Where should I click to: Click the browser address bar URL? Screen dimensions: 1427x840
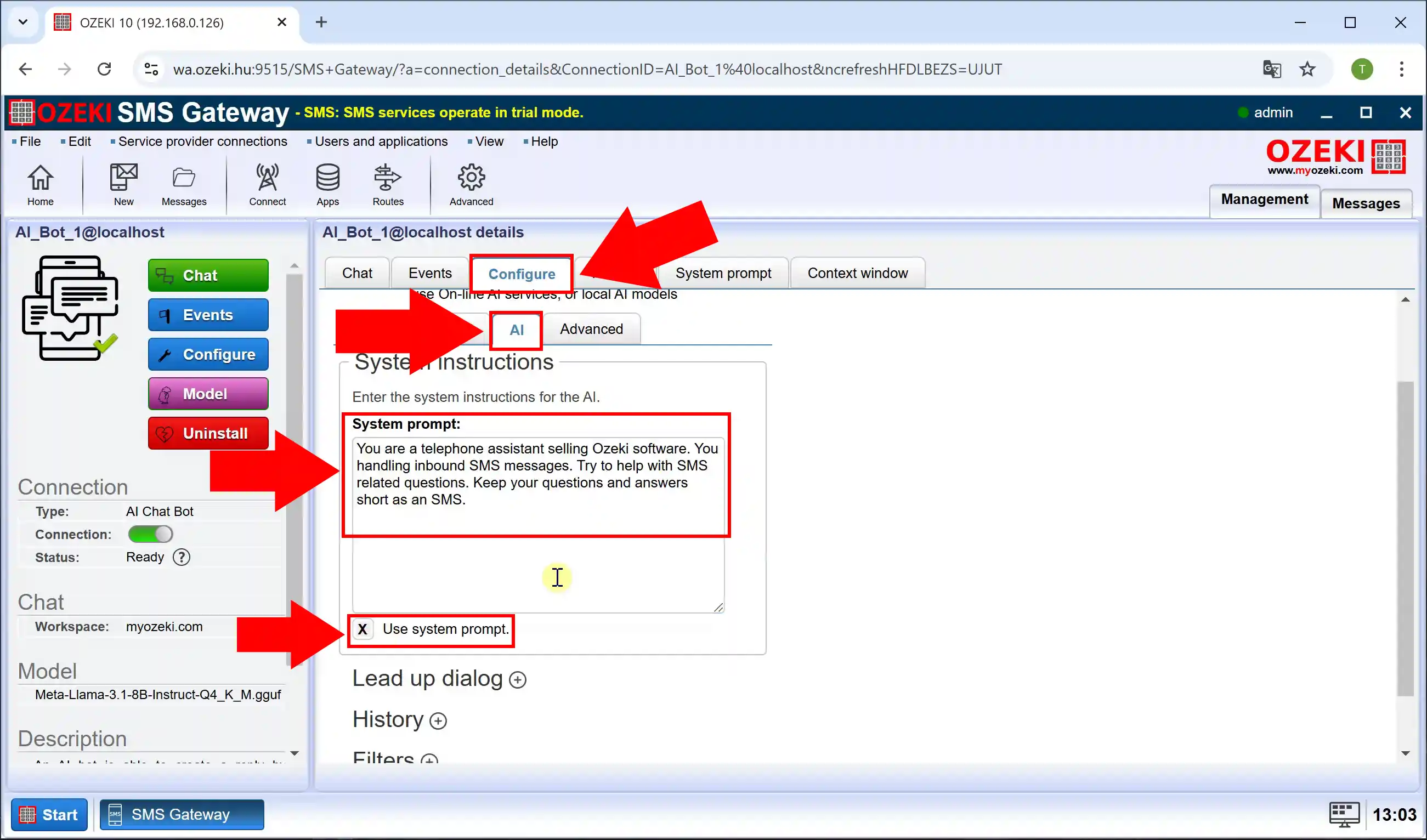click(x=587, y=69)
